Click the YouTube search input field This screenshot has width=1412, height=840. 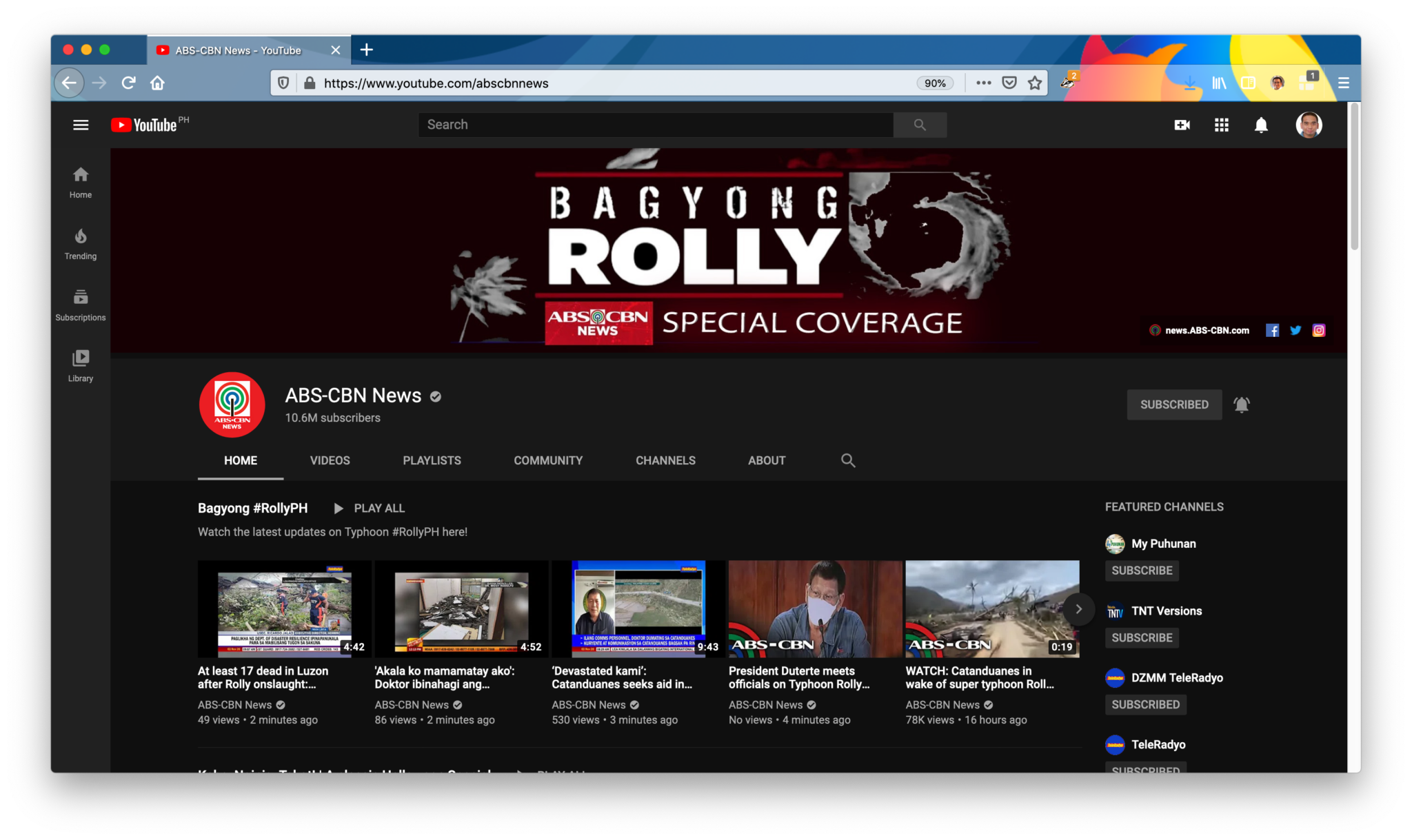[655, 125]
